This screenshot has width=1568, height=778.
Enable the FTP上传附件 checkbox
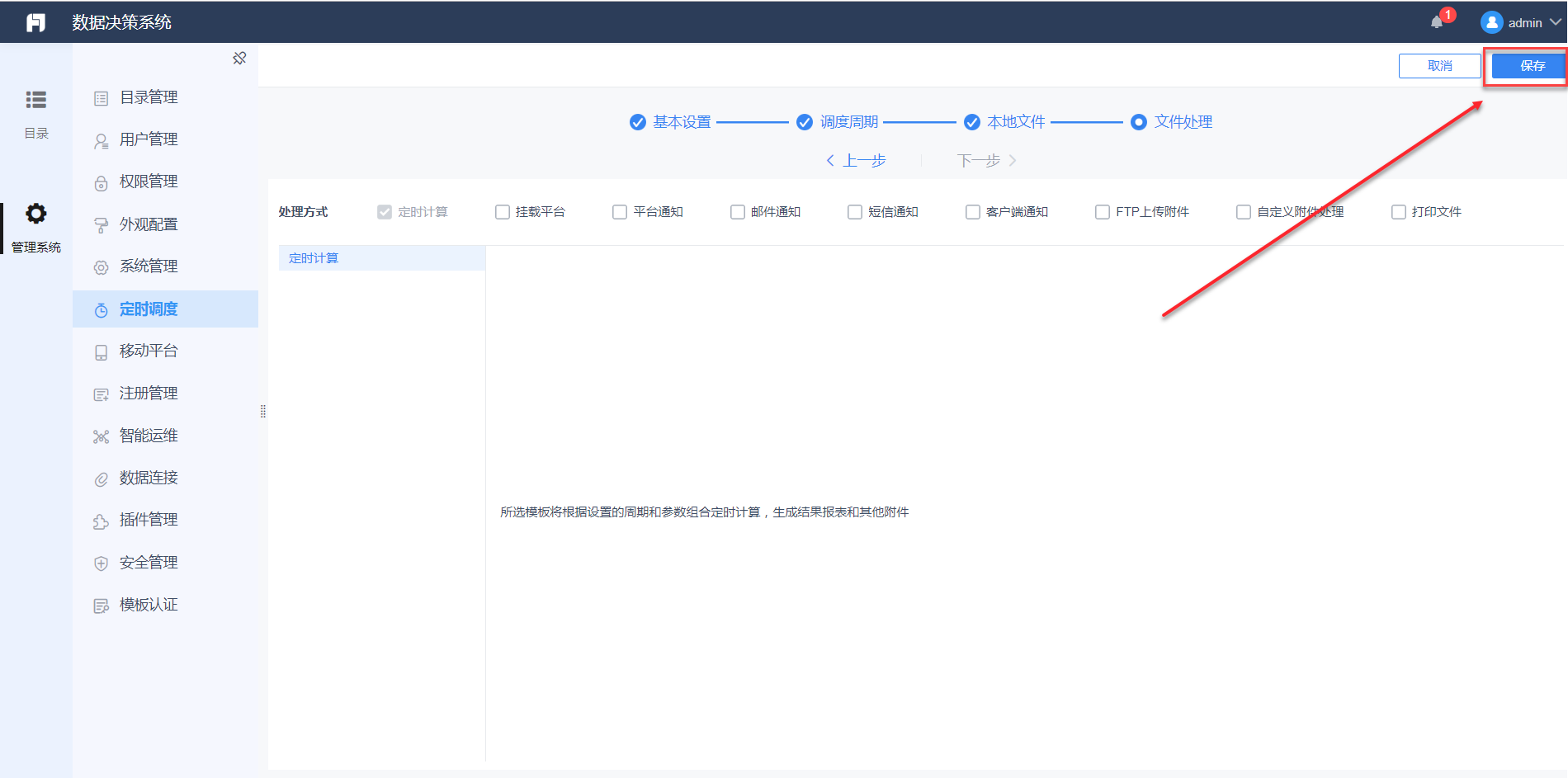(1103, 212)
